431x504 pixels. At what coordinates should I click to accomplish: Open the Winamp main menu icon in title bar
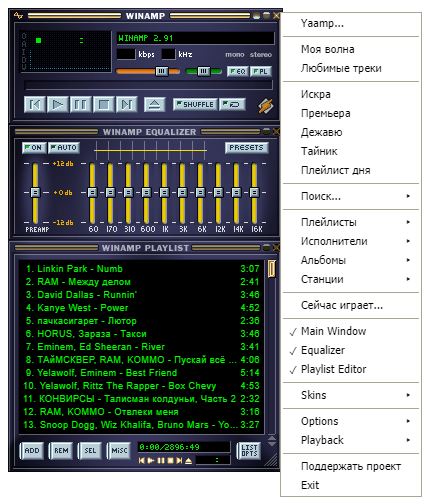point(18,15)
